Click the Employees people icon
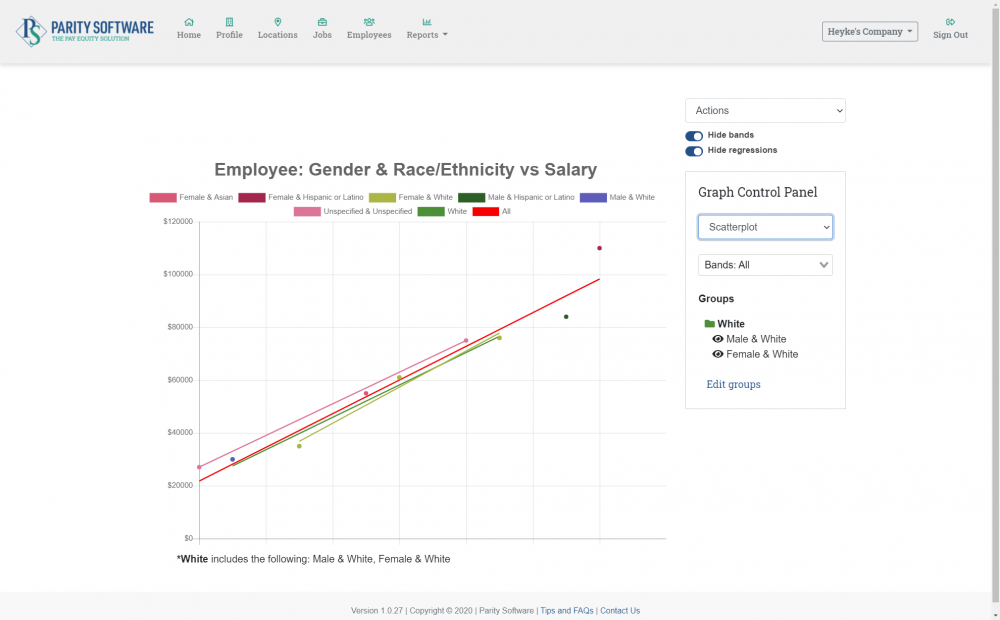1000x620 pixels. 369,22
